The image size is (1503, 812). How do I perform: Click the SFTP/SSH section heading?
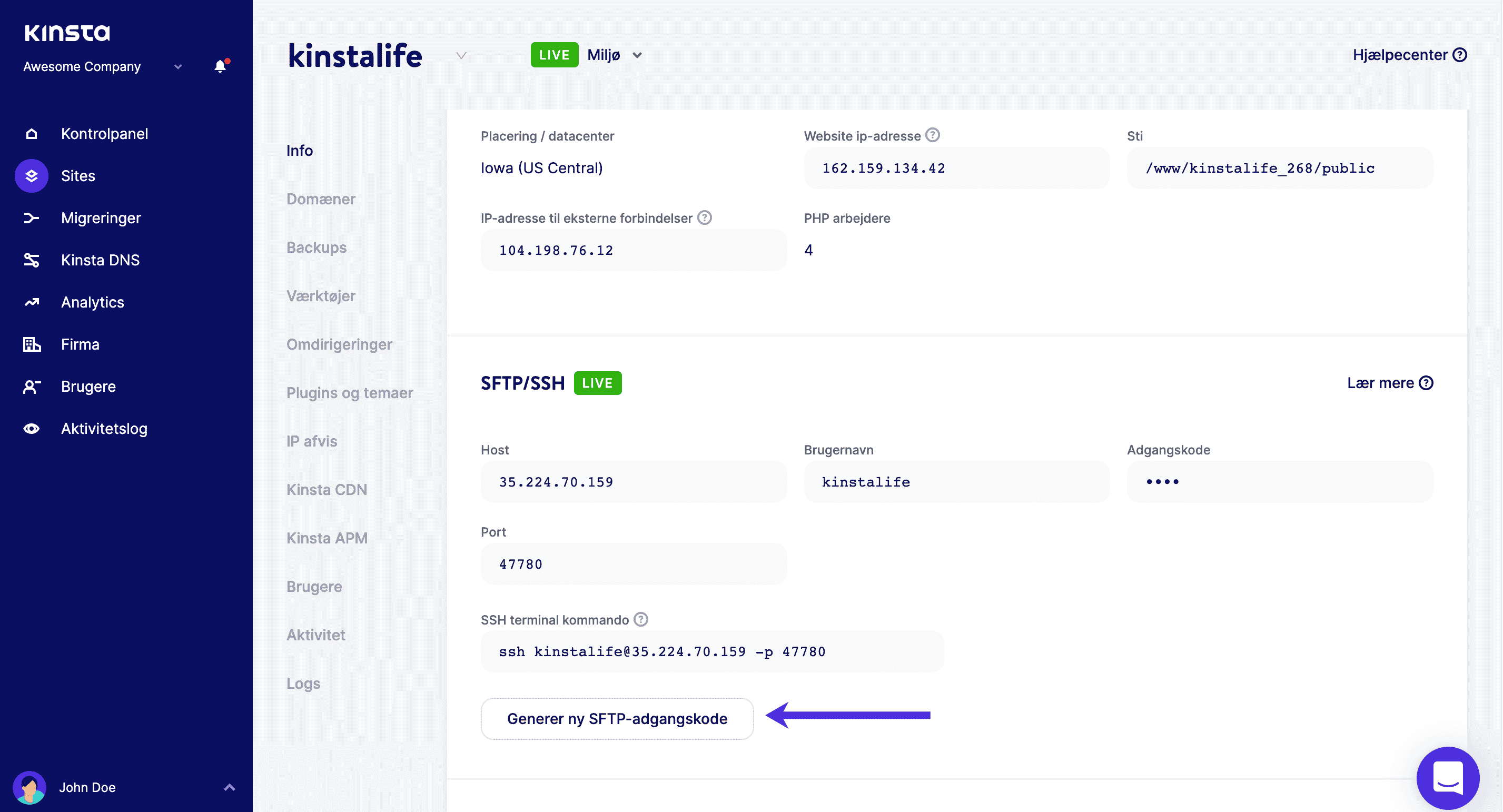523,383
